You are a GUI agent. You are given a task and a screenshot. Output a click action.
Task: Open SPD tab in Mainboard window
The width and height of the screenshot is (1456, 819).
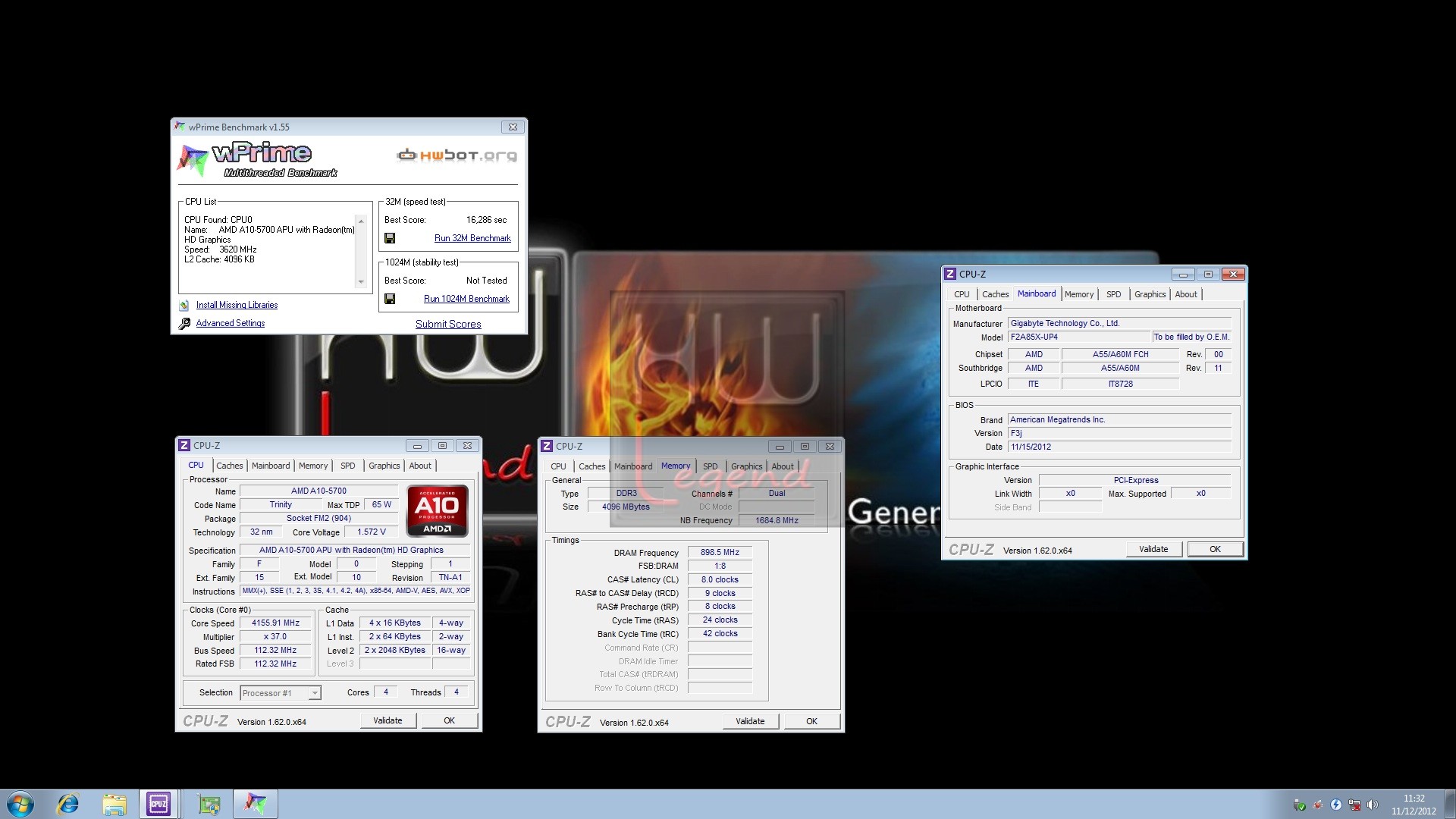point(1113,294)
